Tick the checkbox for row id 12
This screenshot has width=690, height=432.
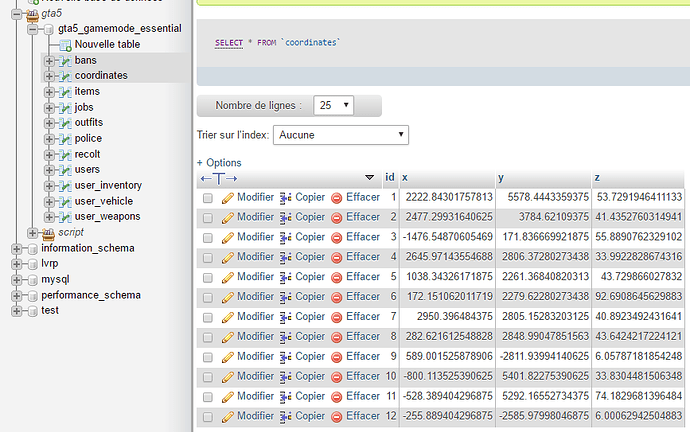208,417
